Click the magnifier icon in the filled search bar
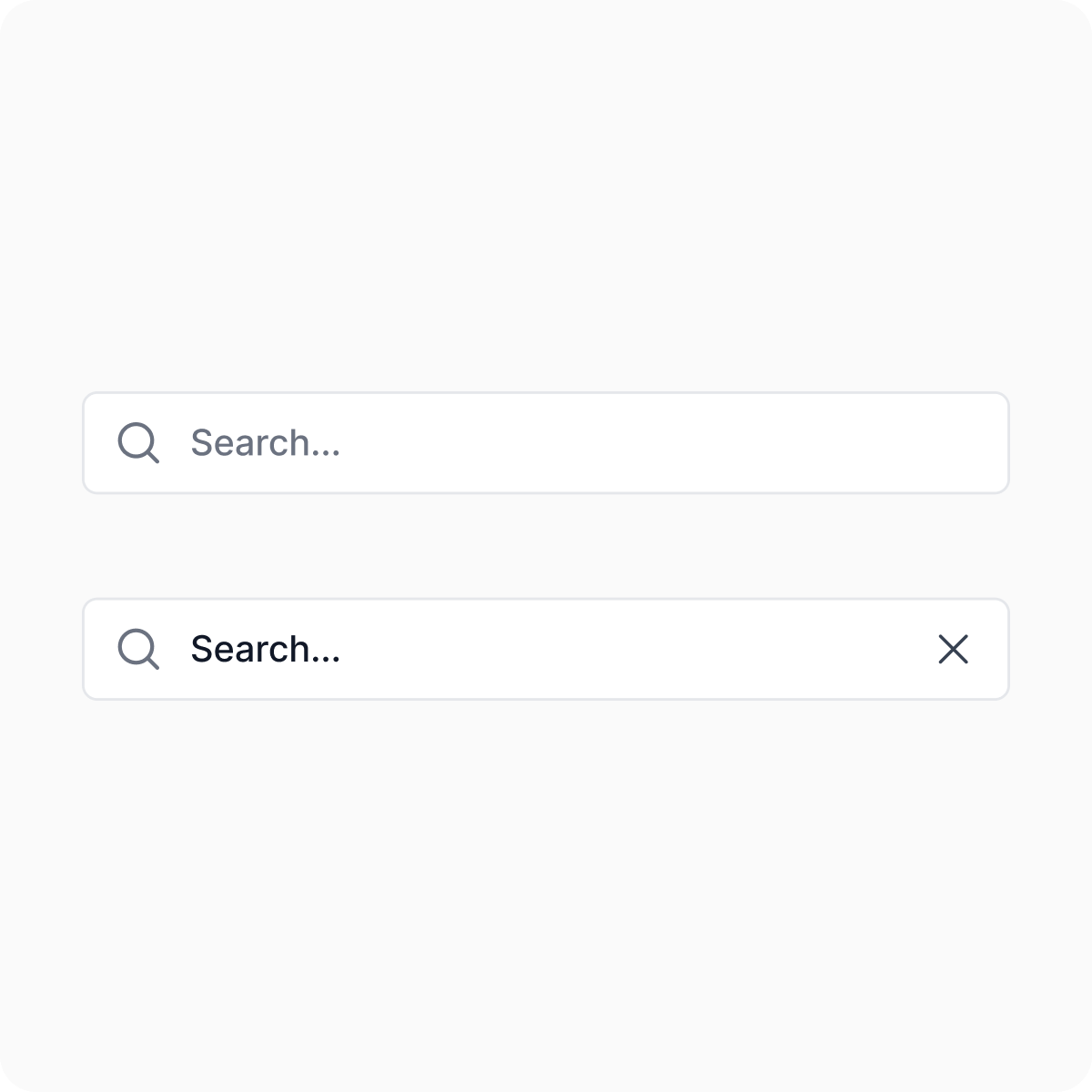Image resolution: width=1092 pixels, height=1092 pixels. (138, 649)
